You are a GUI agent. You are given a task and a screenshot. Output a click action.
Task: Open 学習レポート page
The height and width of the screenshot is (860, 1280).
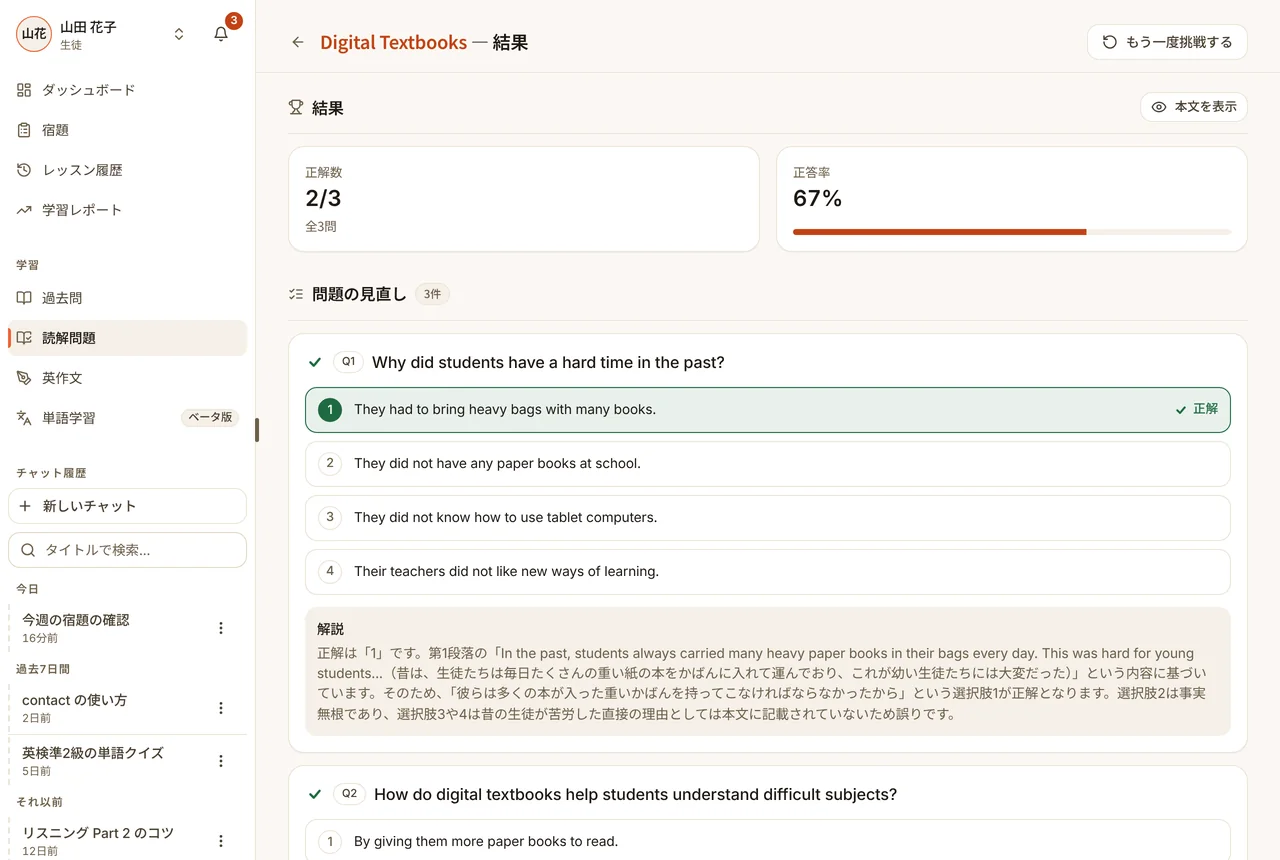point(127,210)
